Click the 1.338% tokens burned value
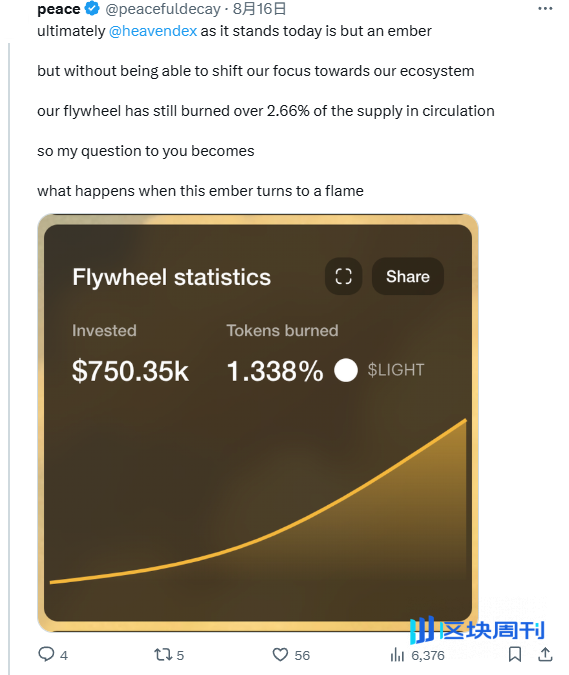The height and width of the screenshot is (675, 569). pyautogui.click(x=275, y=371)
